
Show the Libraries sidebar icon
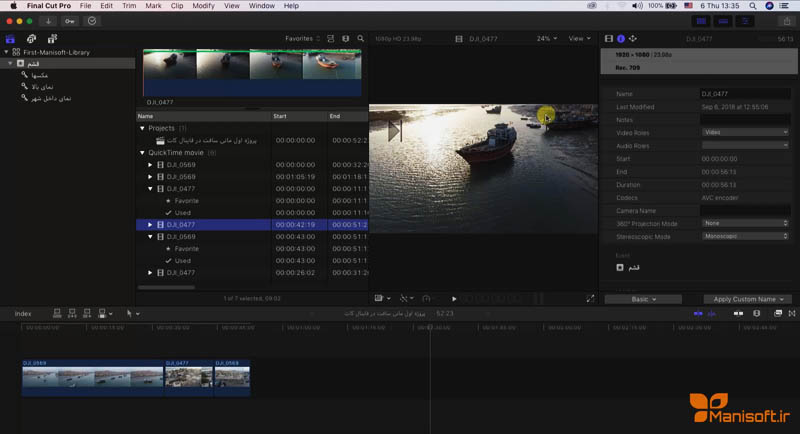[10, 39]
